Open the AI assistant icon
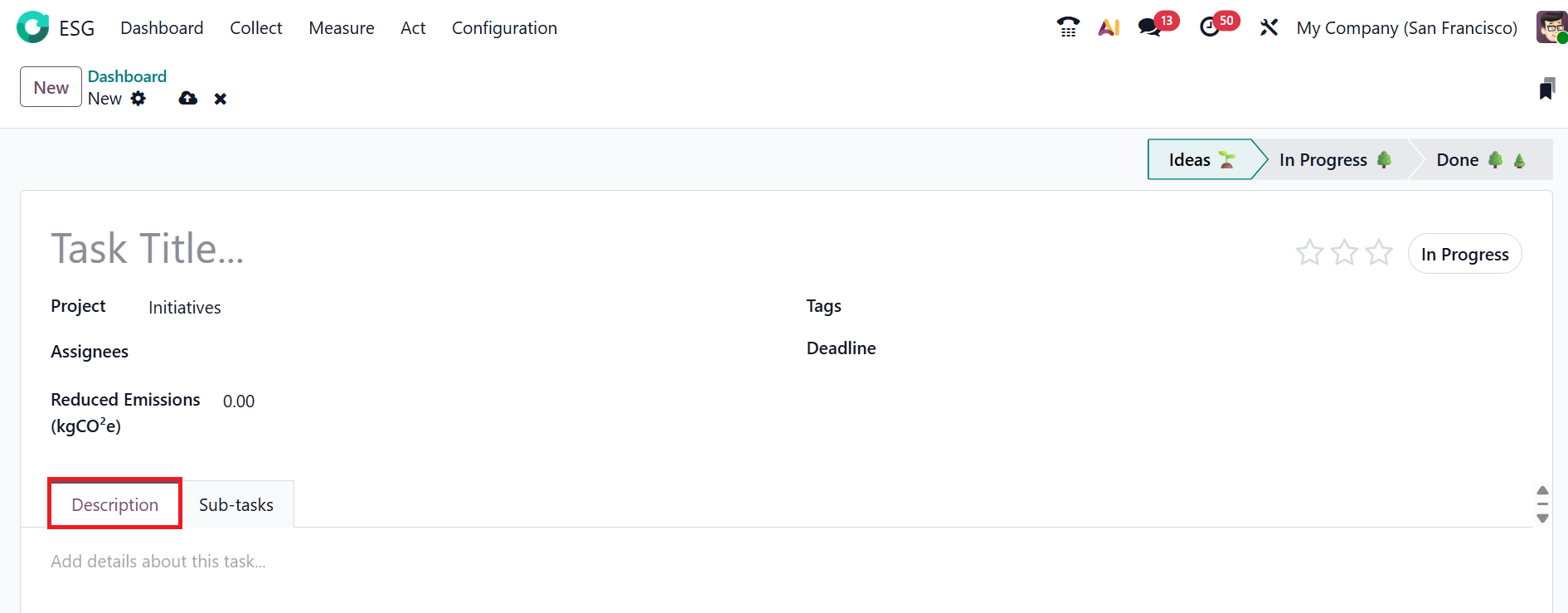1568x613 pixels. [1109, 27]
